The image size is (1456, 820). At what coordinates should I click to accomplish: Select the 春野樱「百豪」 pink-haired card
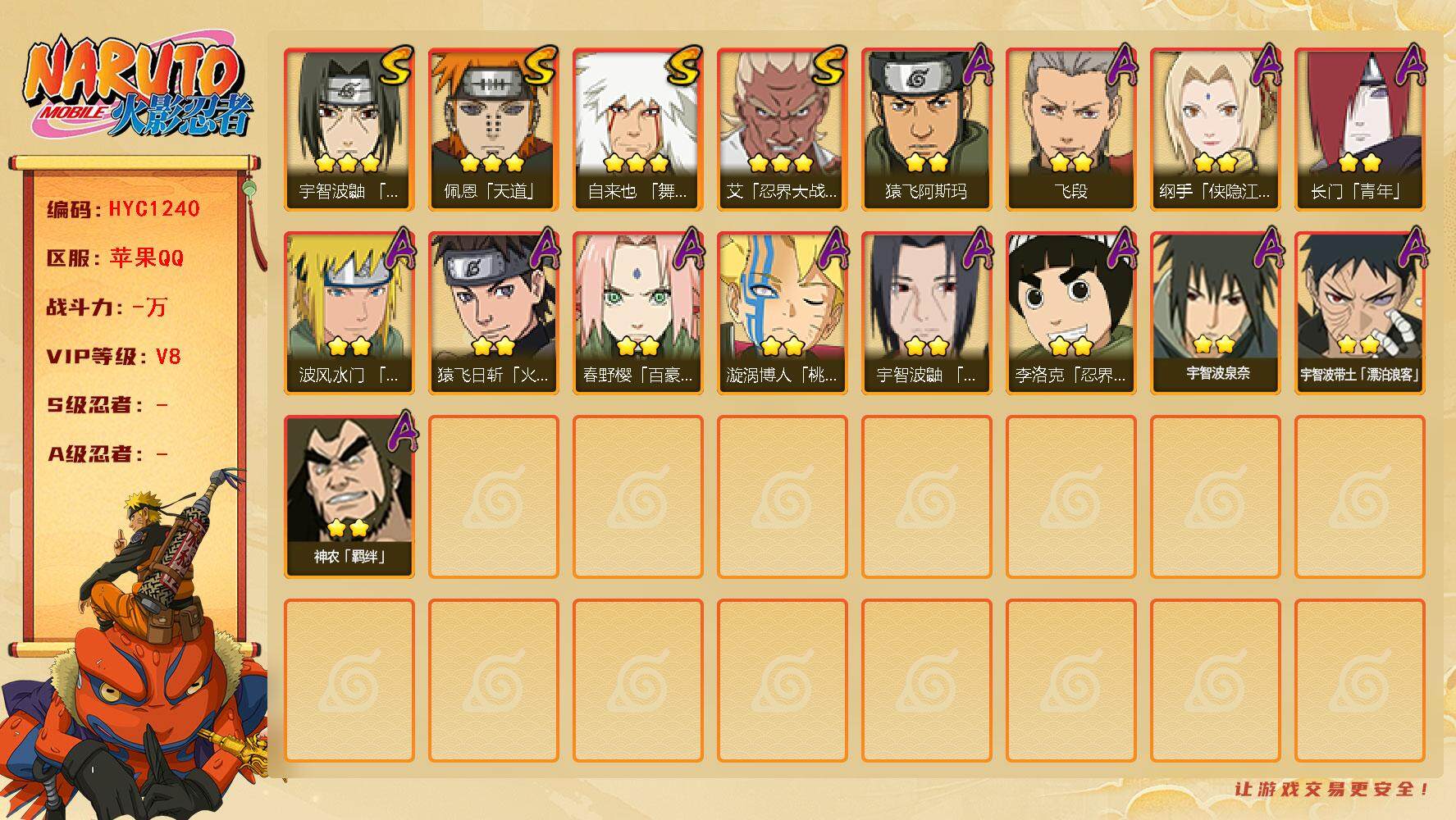[638, 313]
